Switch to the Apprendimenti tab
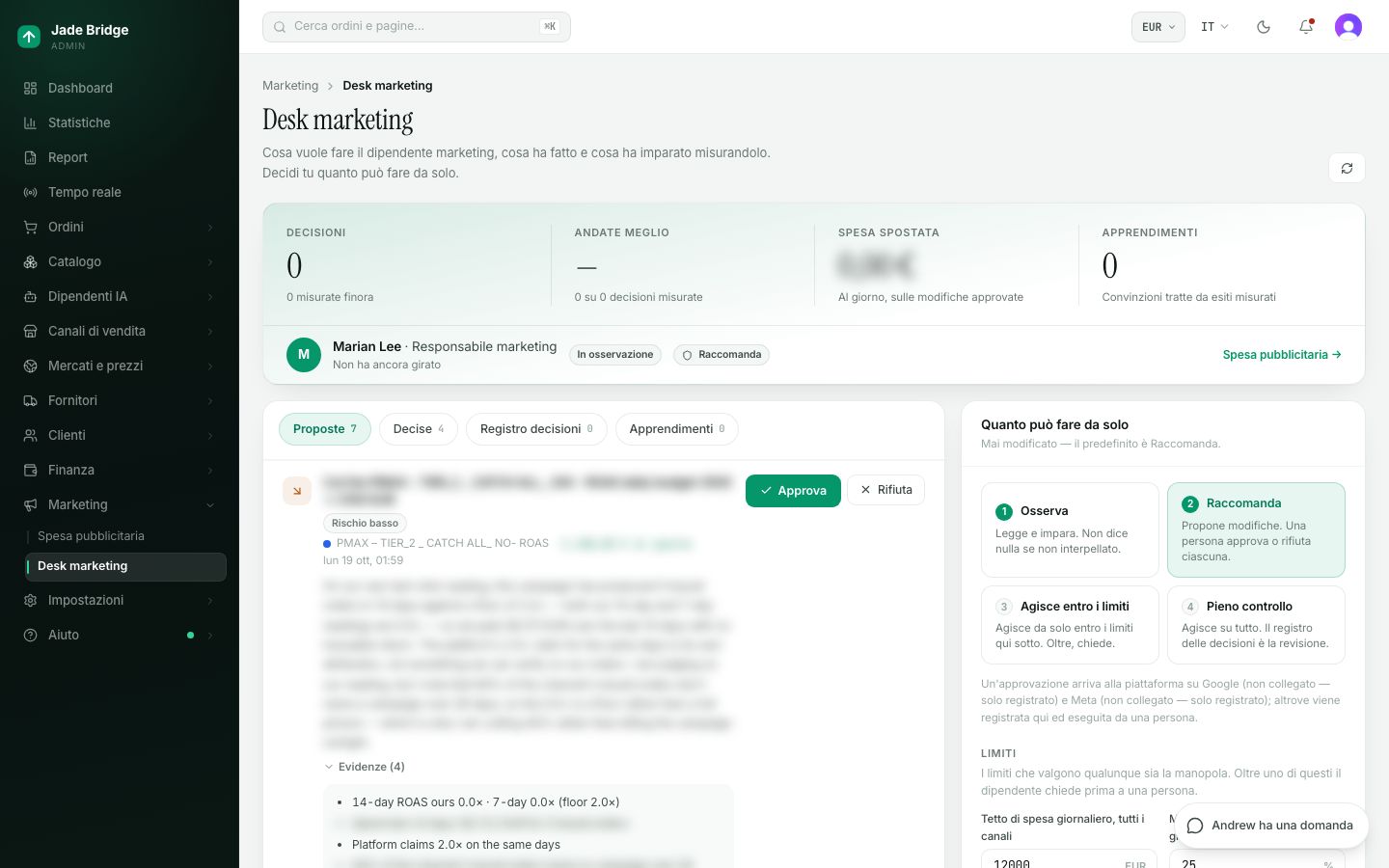 [x=677, y=429]
